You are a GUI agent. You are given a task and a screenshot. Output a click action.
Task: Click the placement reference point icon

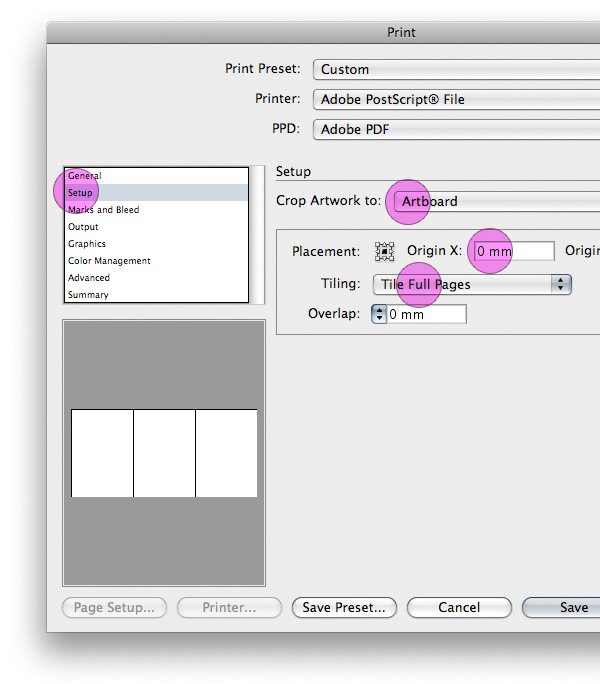[384, 252]
